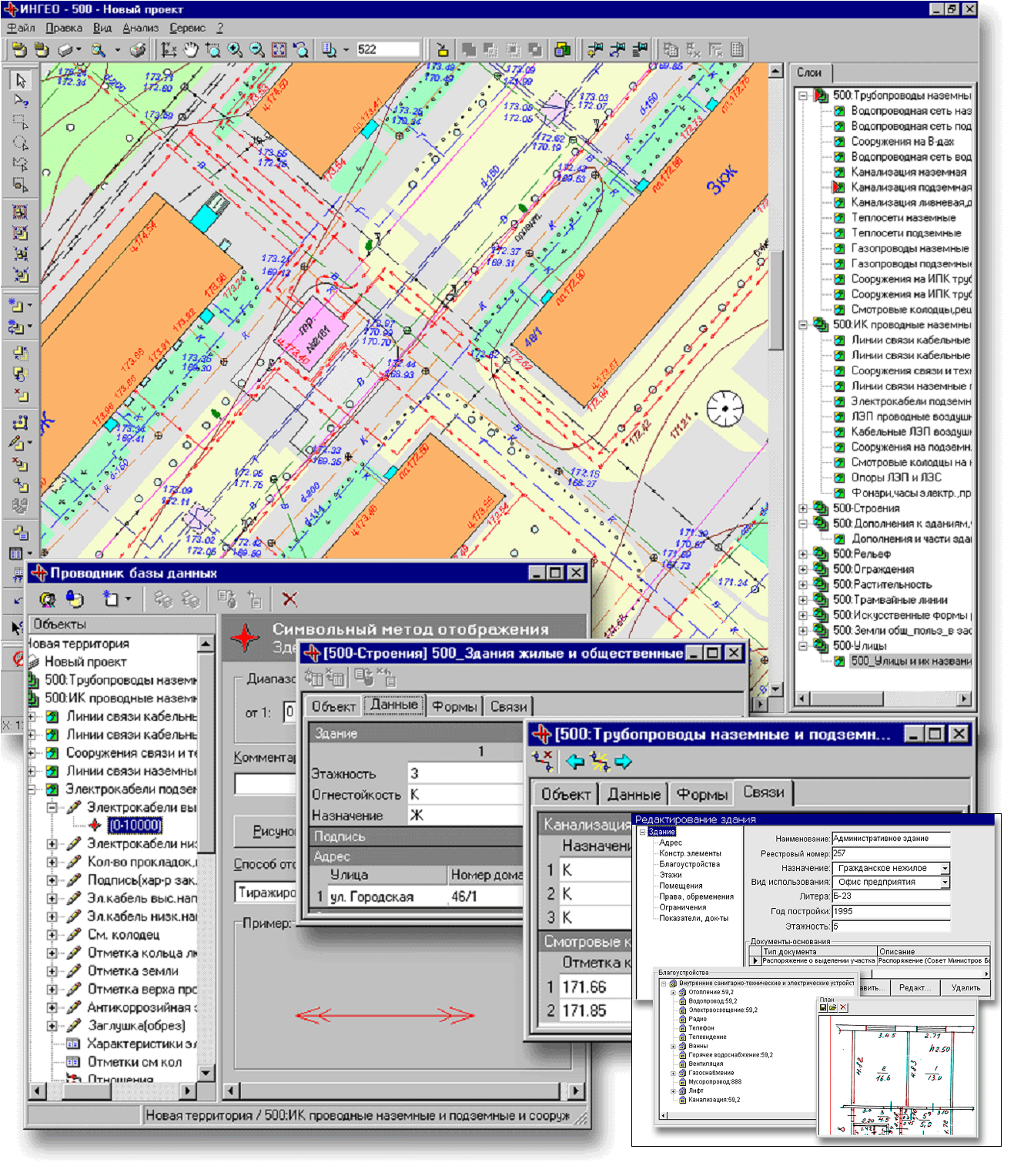This screenshot has height=1176, width=1024.
Task: Click the Редакт... button
Action: pyautogui.click(x=915, y=987)
